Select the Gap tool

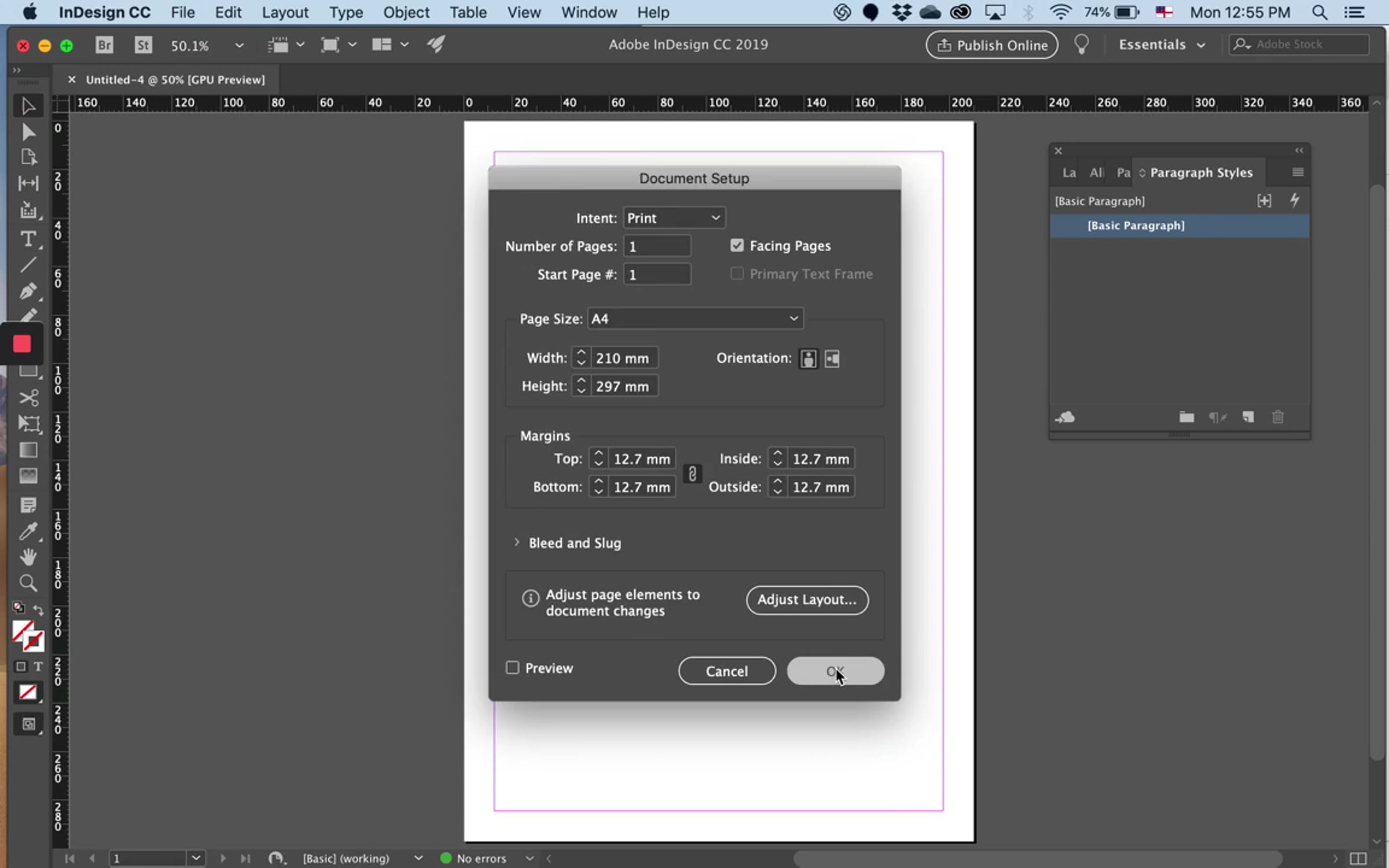(x=28, y=183)
